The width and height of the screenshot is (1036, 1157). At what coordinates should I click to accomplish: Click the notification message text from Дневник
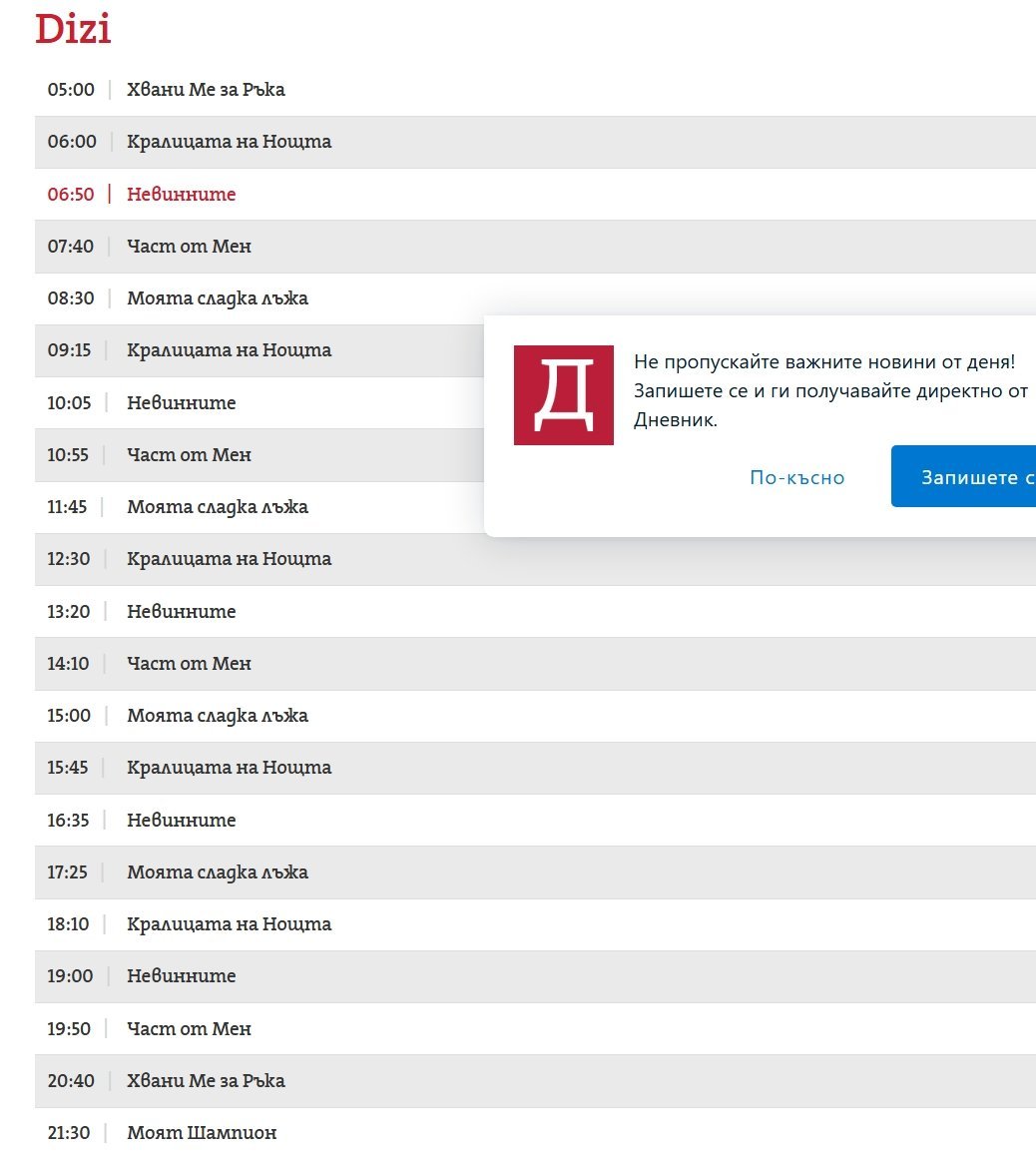click(x=828, y=390)
